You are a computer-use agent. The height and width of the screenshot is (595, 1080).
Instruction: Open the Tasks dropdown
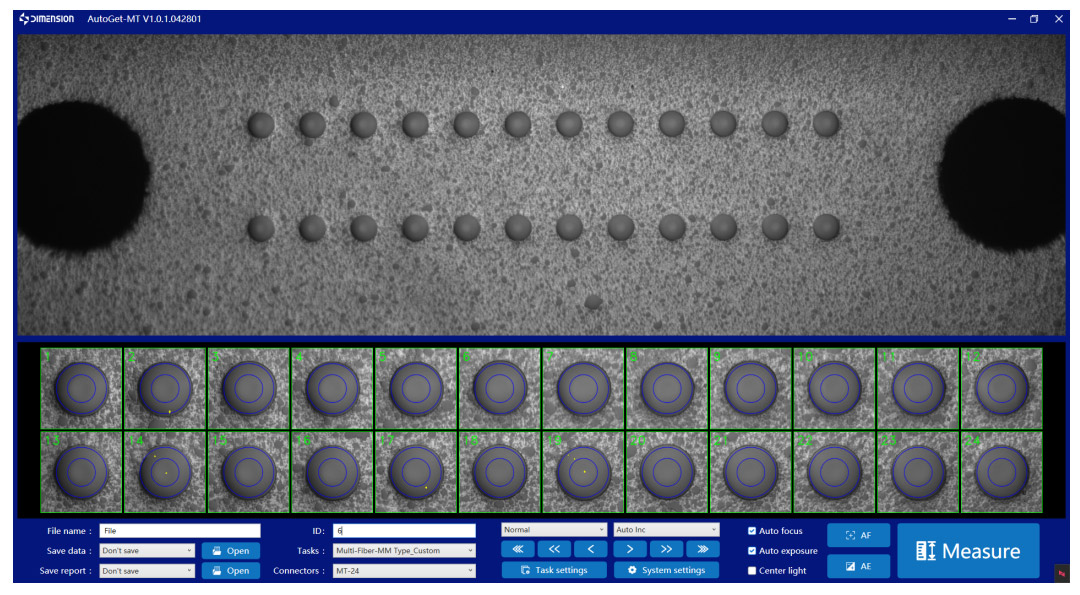404,551
